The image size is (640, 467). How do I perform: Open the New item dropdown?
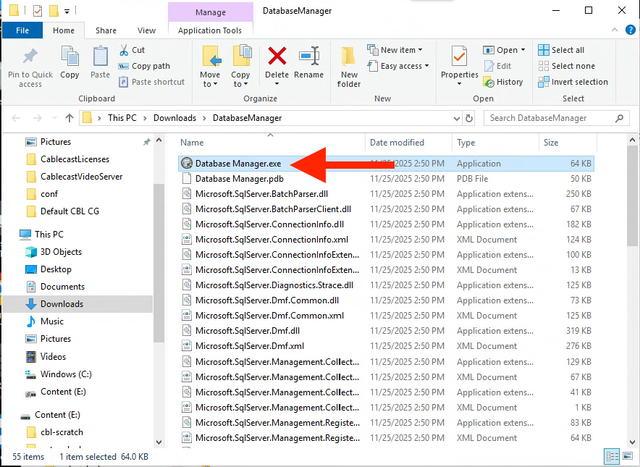click(x=394, y=50)
